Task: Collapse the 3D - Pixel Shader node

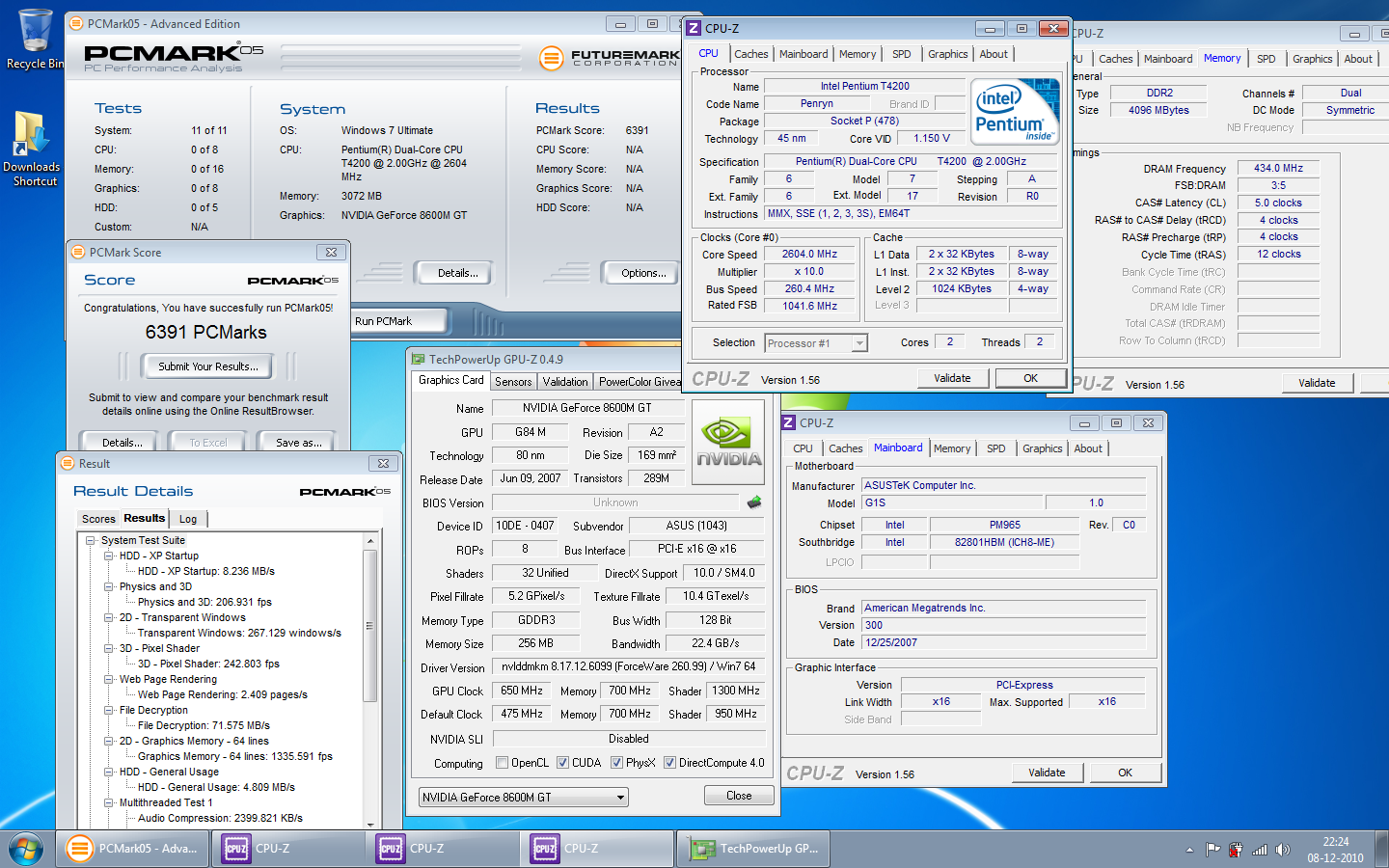Action: click(x=109, y=649)
